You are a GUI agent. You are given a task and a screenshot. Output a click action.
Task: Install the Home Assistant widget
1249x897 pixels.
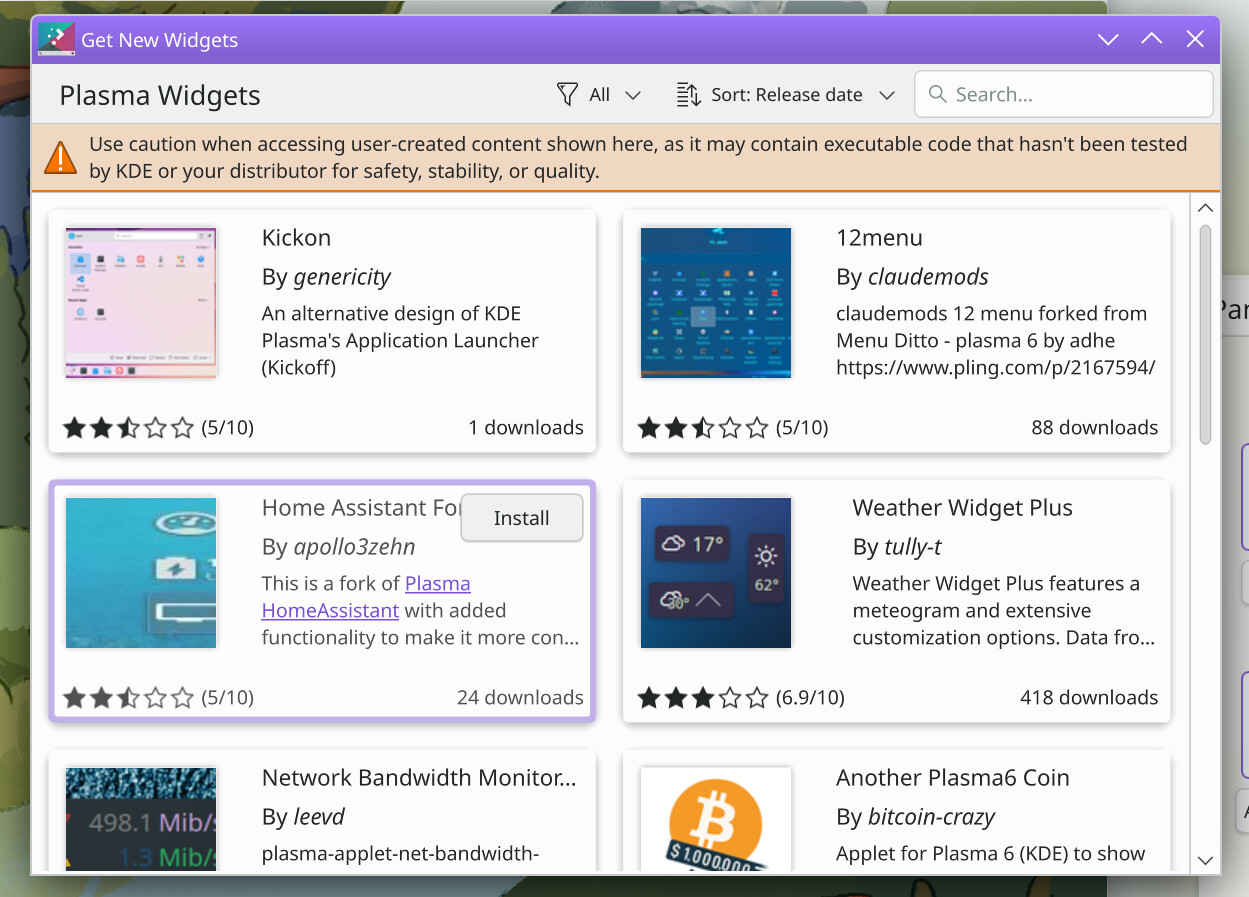[522, 518]
